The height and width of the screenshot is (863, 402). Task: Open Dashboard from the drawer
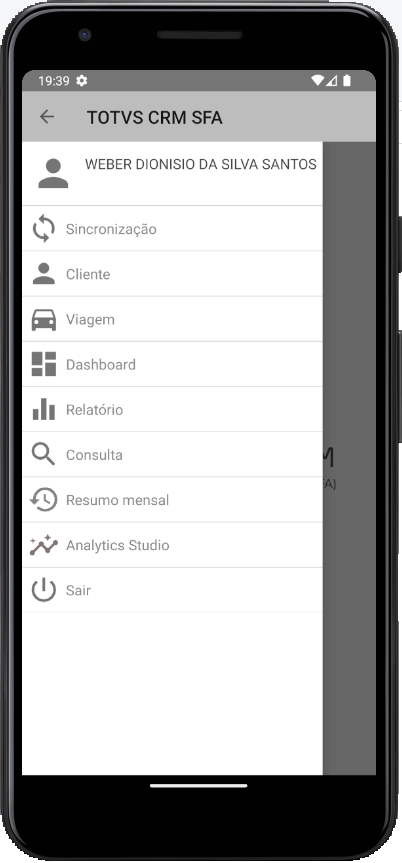(x=172, y=364)
